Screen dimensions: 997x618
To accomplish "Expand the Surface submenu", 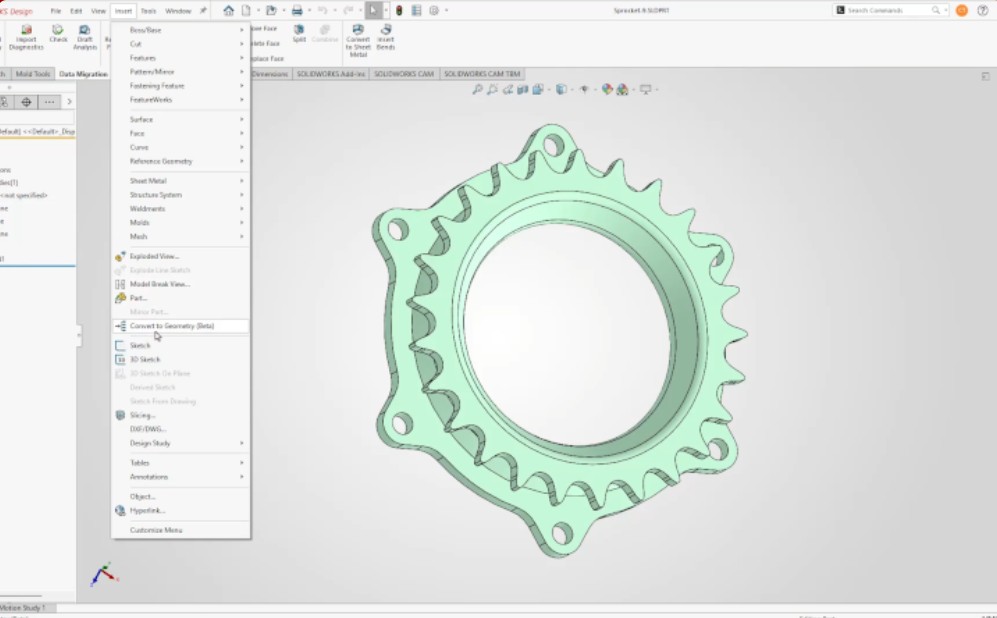I will click(181, 120).
